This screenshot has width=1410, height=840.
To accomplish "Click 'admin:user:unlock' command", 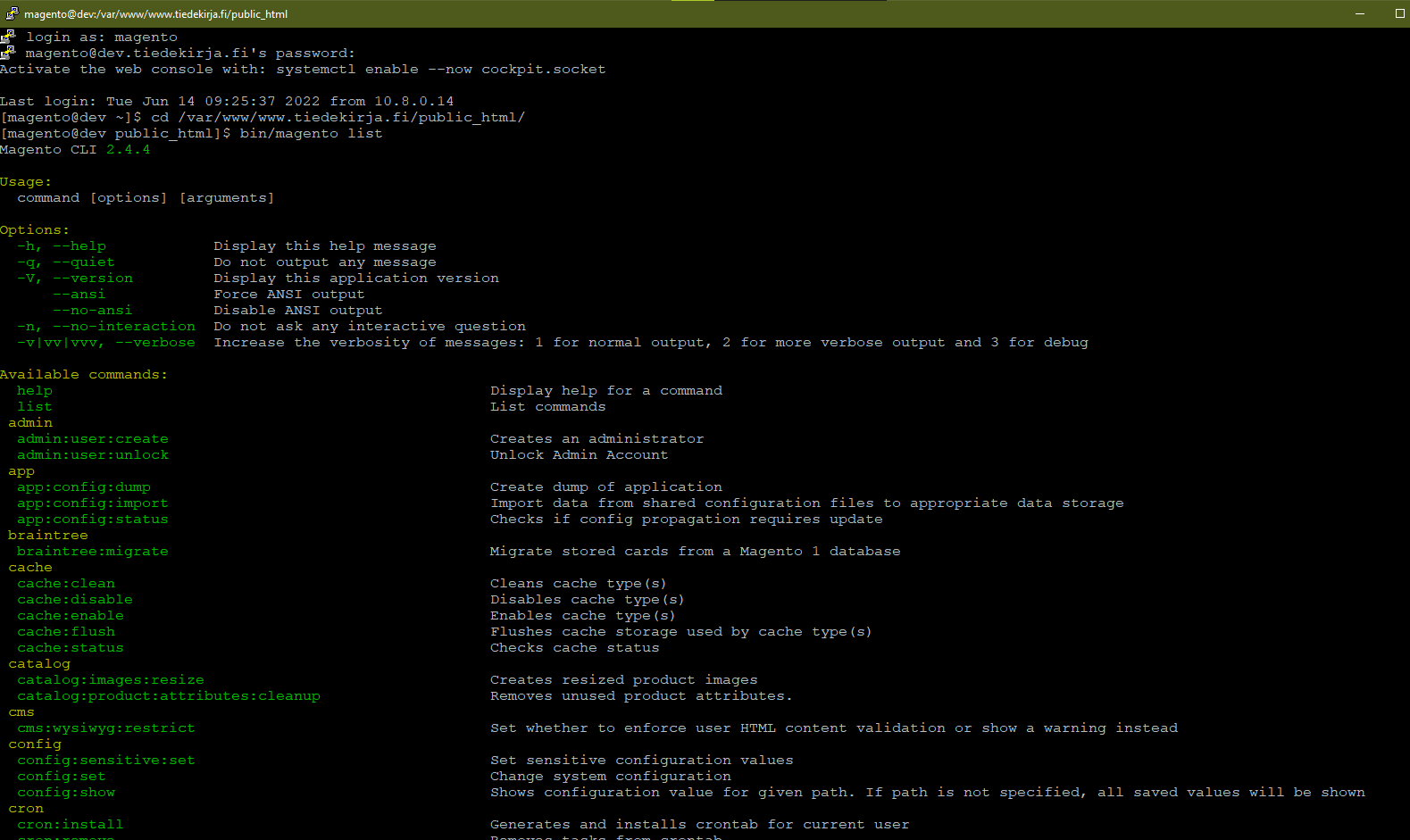I will click(x=93, y=455).
